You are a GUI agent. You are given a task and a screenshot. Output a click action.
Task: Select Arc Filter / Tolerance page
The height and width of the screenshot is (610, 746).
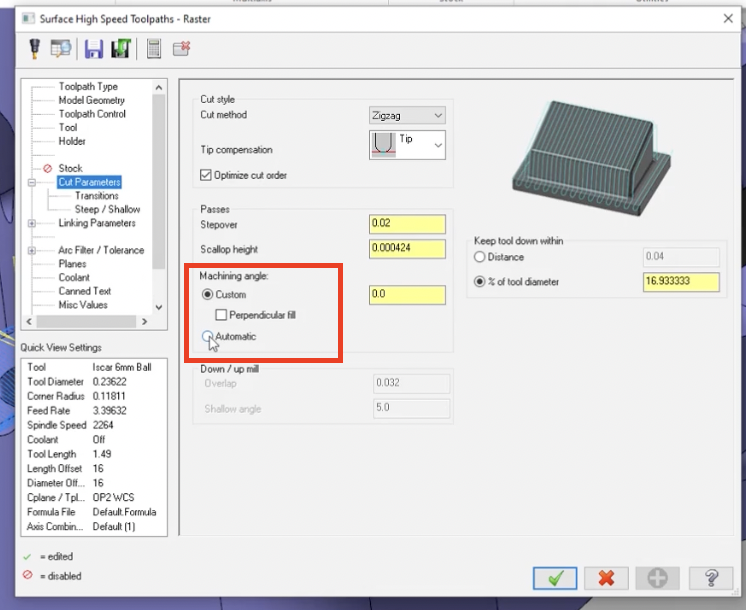101,250
